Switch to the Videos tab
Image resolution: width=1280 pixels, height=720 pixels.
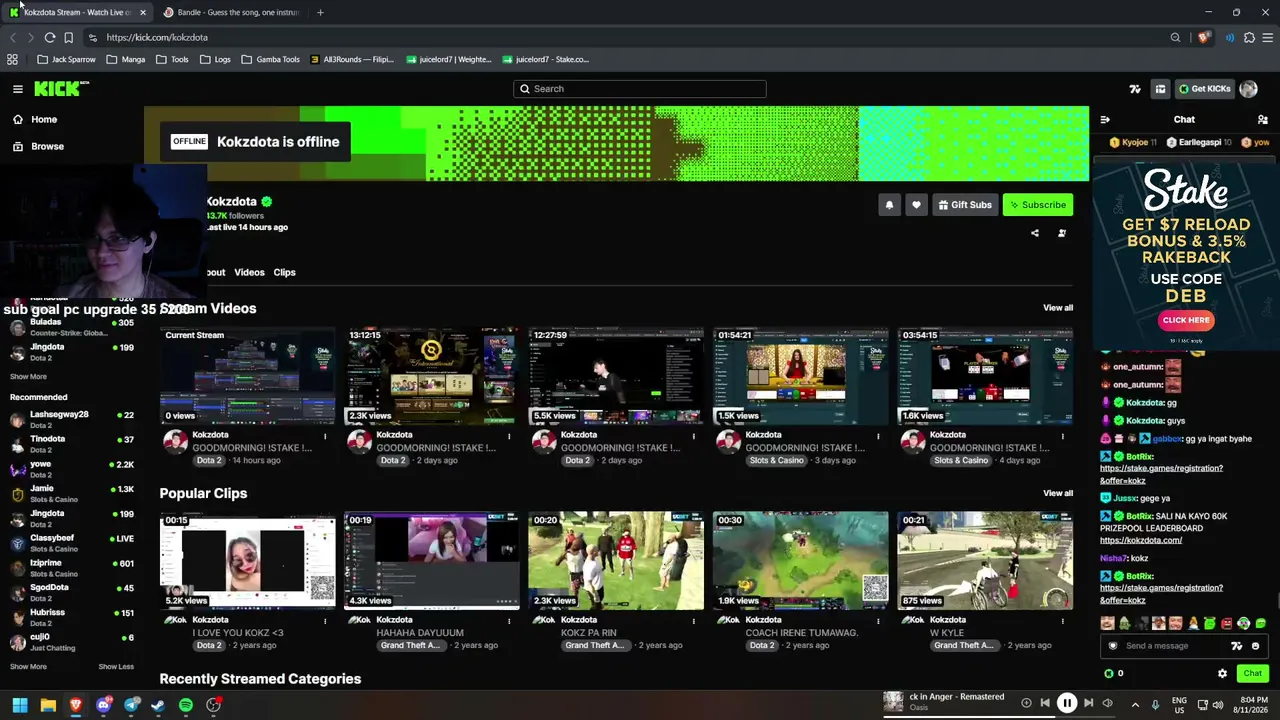pyautogui.click(x=249, y=272)
